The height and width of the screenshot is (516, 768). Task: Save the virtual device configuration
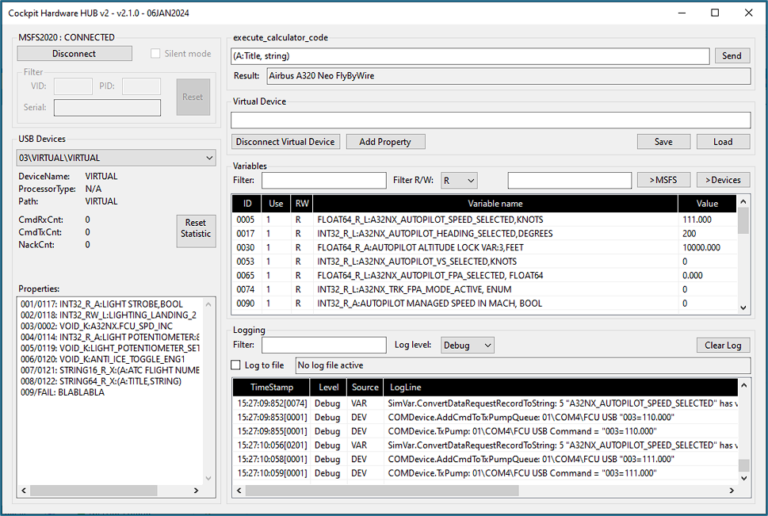(663, 142)
